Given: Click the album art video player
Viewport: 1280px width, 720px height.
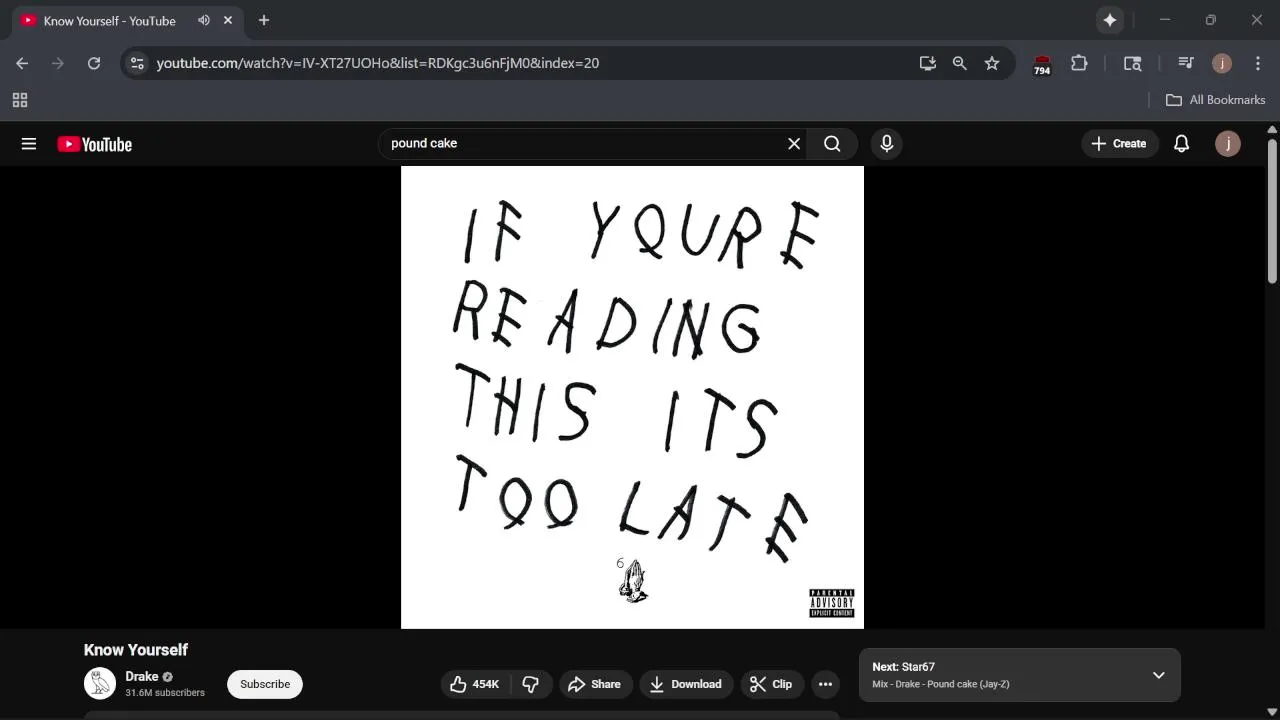Looking at the screenshot, I should pos(632,397).
